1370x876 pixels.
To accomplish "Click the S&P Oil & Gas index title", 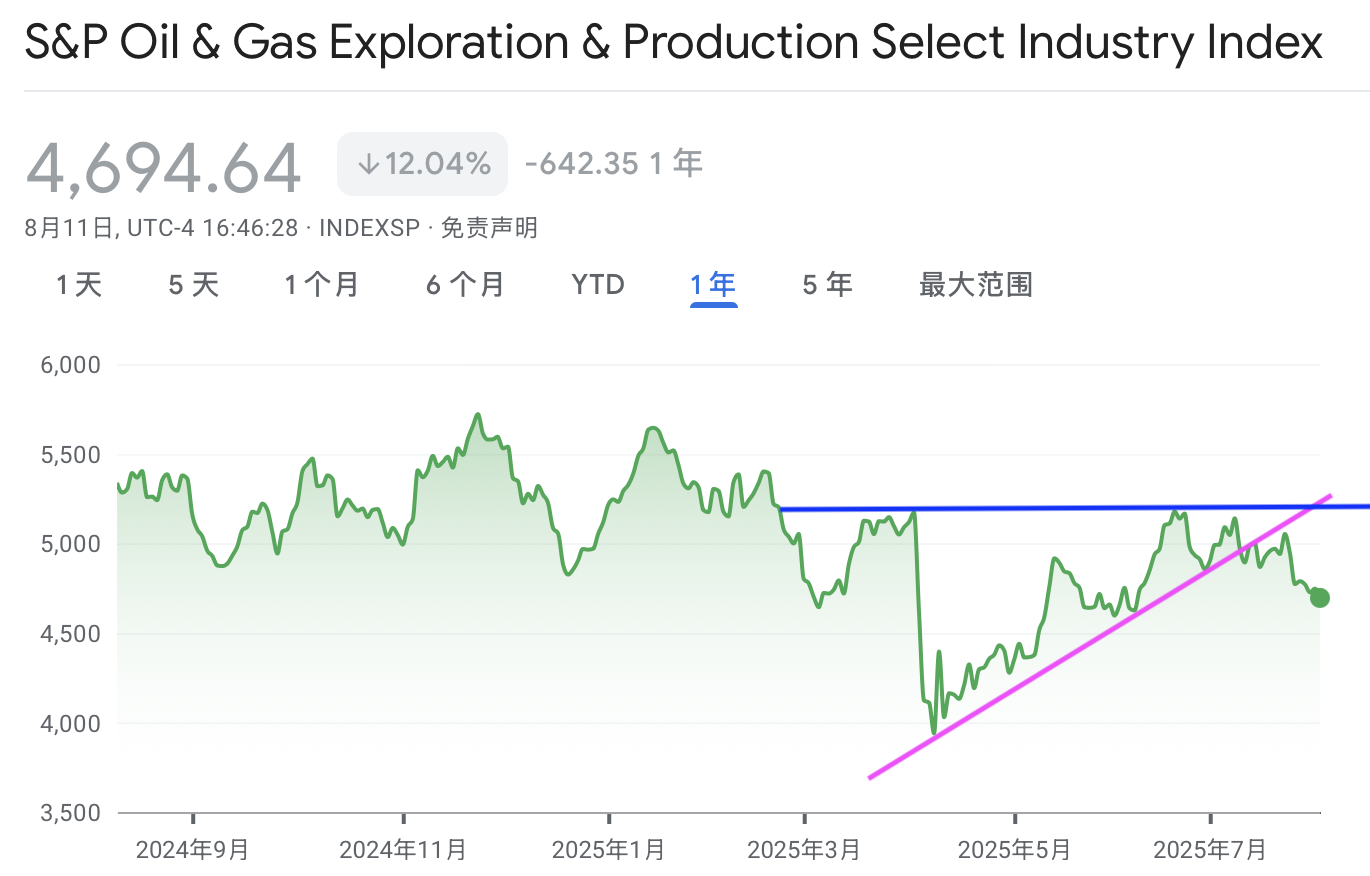I will (x=673, y=43).
